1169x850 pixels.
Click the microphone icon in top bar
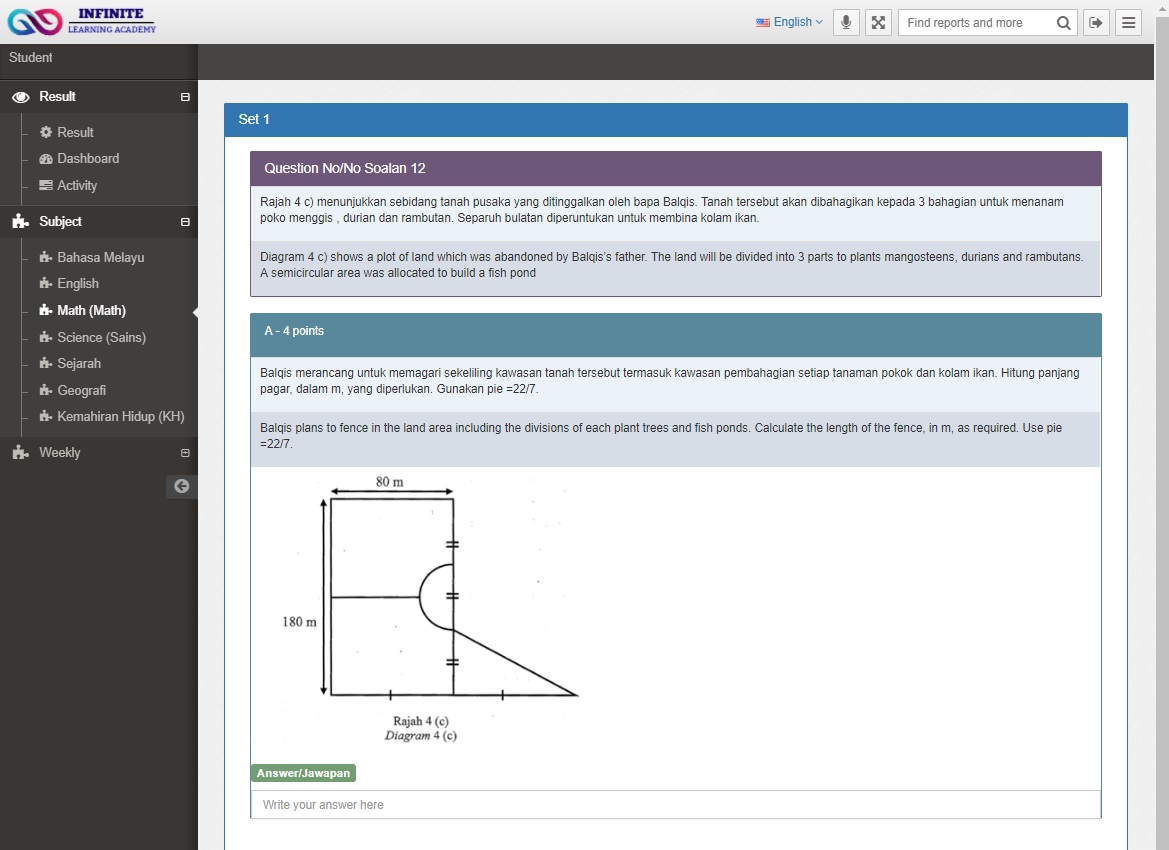click(x=846, y=22)
